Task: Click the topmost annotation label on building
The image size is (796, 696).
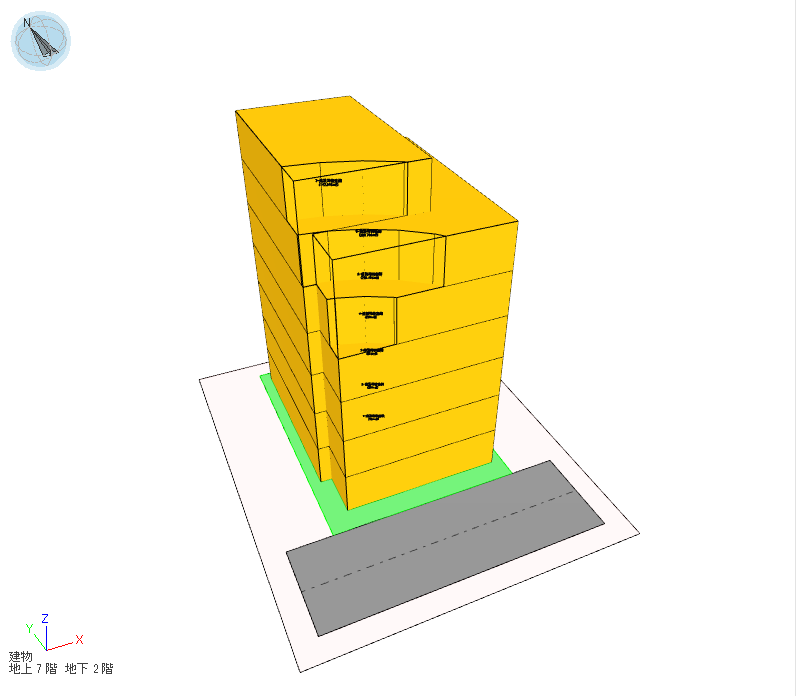Action: coord(329,182)
